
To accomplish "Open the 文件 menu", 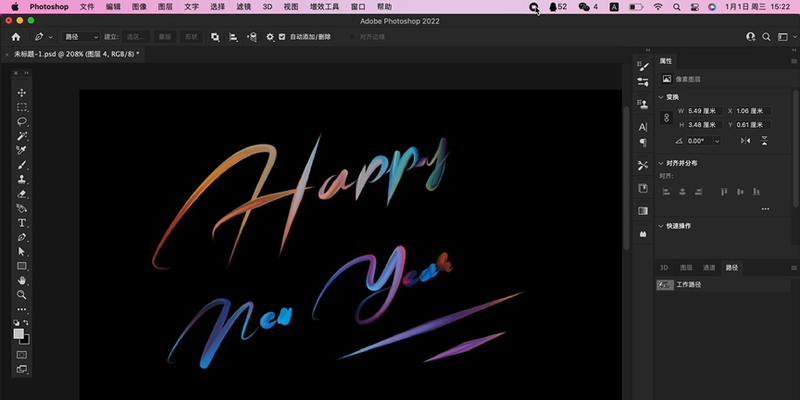I will pyautogui.click(x=87, y=7).
